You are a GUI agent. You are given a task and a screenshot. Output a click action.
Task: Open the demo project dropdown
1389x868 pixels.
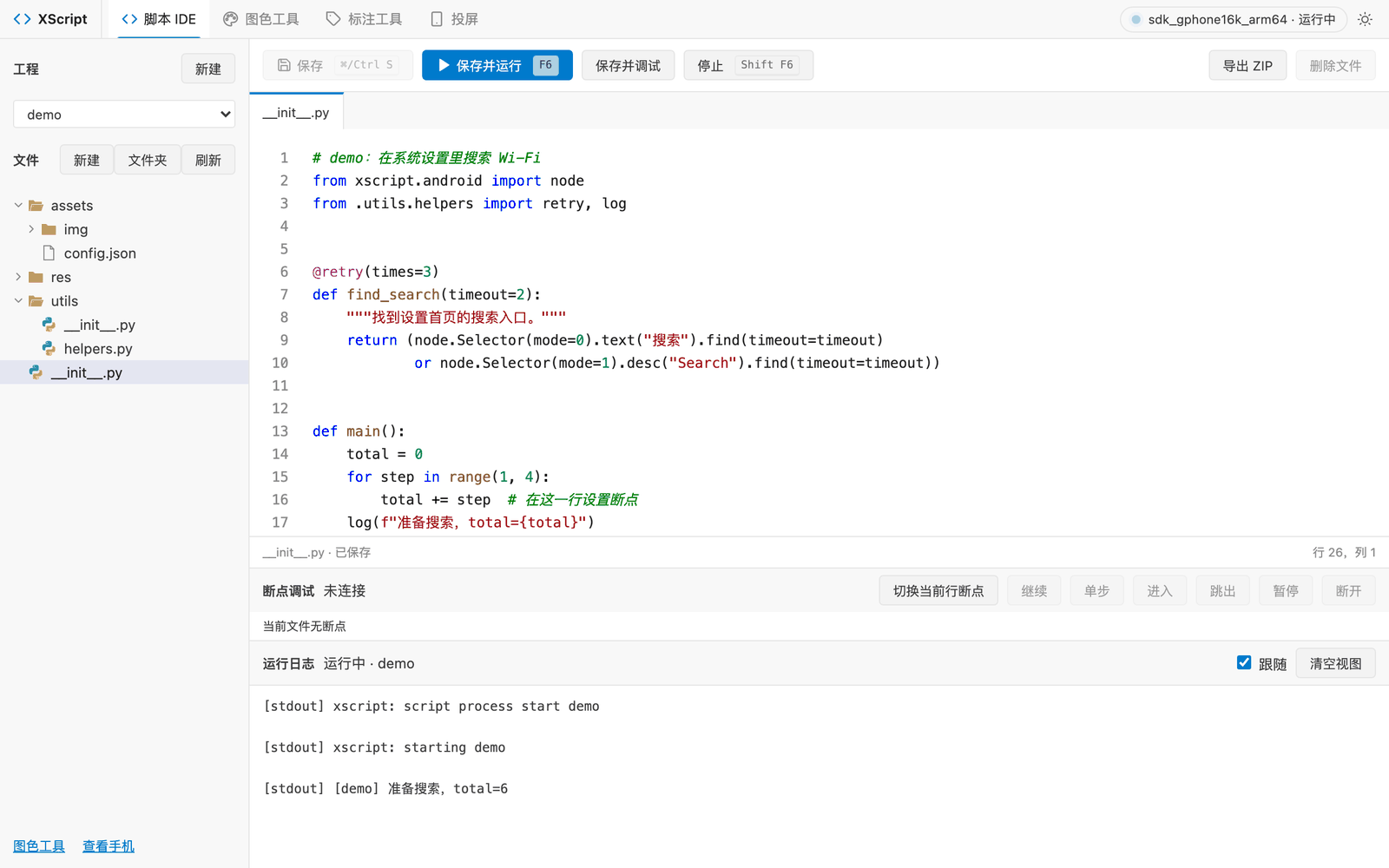click(124, 115)
